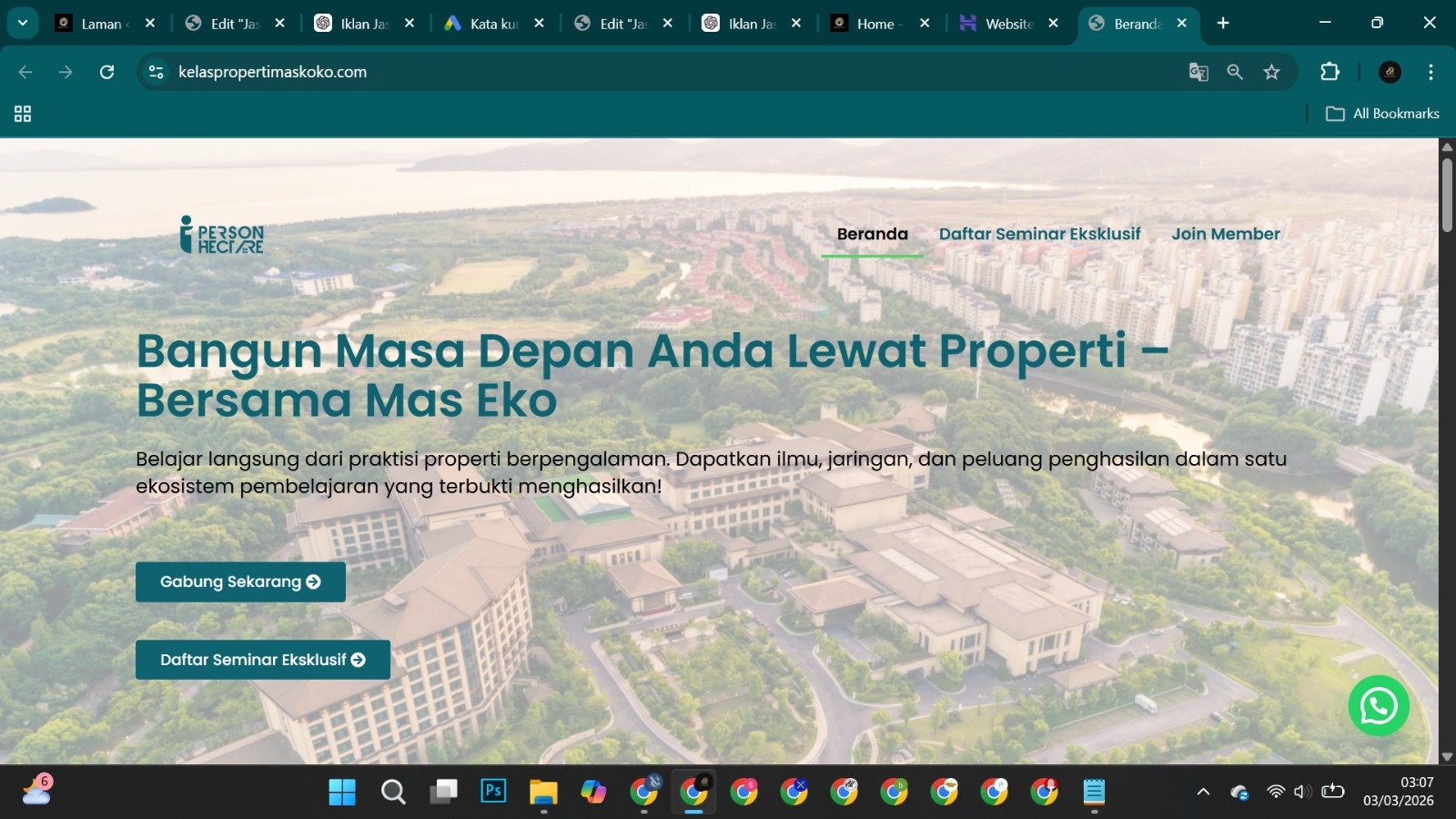The image size is (1456, 819).
Task: Switch to the Kata kunci browser tab
Action: [485, 24]
